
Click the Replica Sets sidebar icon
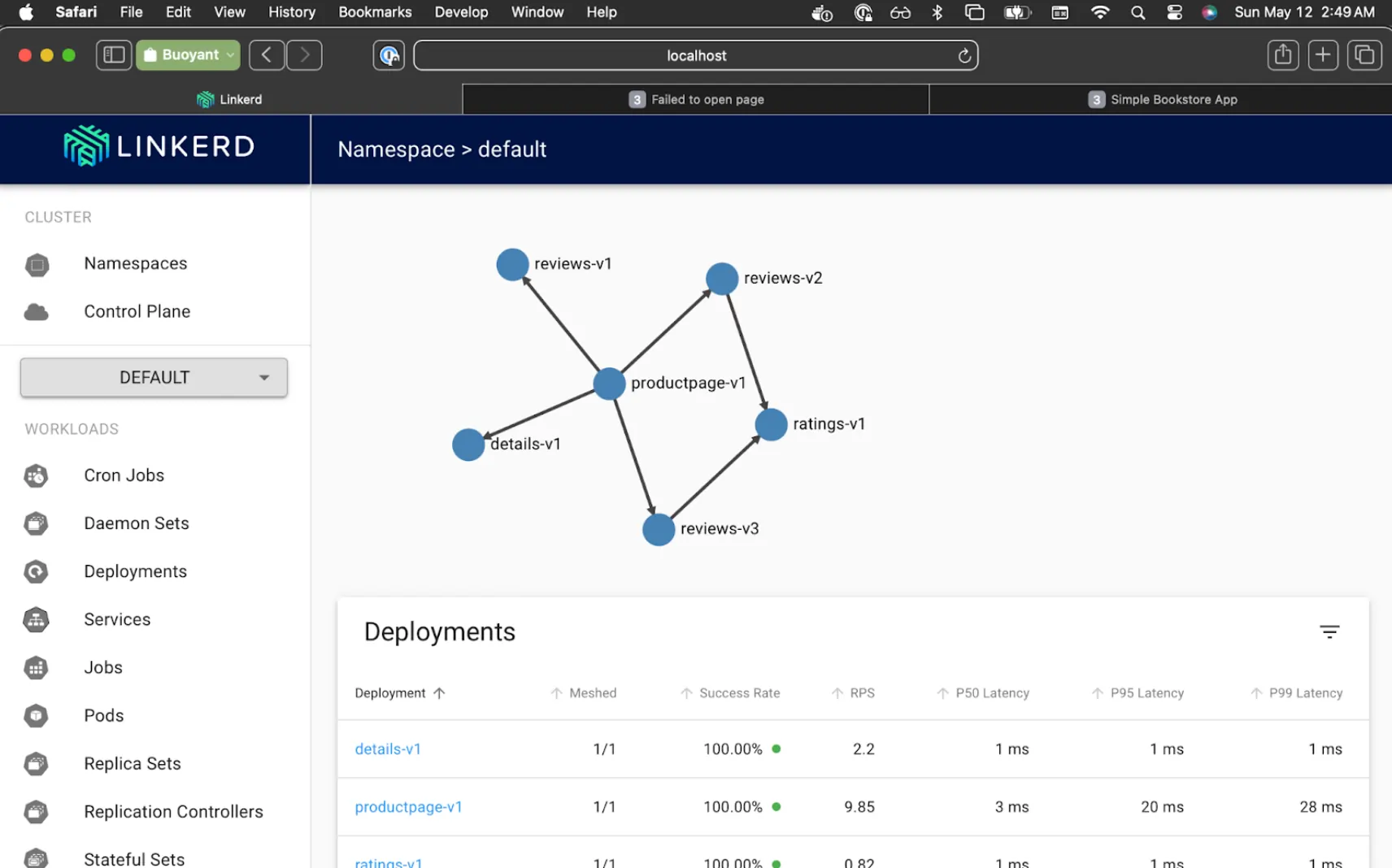click(37, 764)
